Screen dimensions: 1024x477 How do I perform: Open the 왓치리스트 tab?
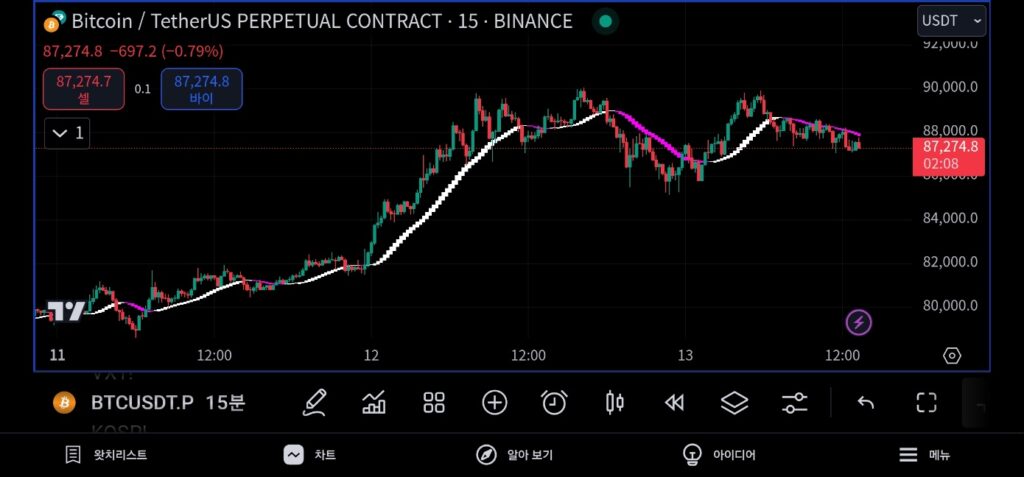coord(106,455)
